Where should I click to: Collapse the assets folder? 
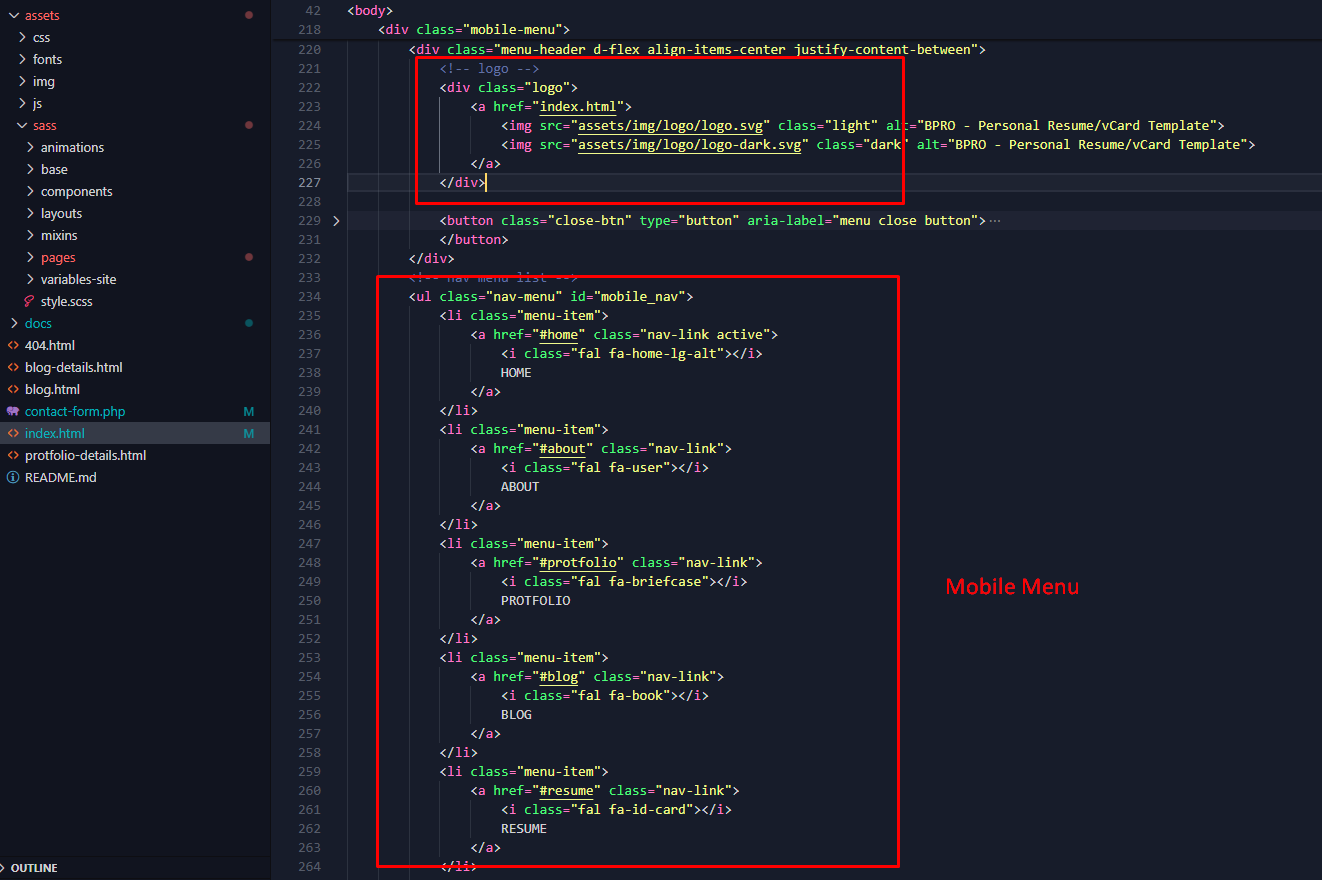pyautogui.click(x=14, y=15)
